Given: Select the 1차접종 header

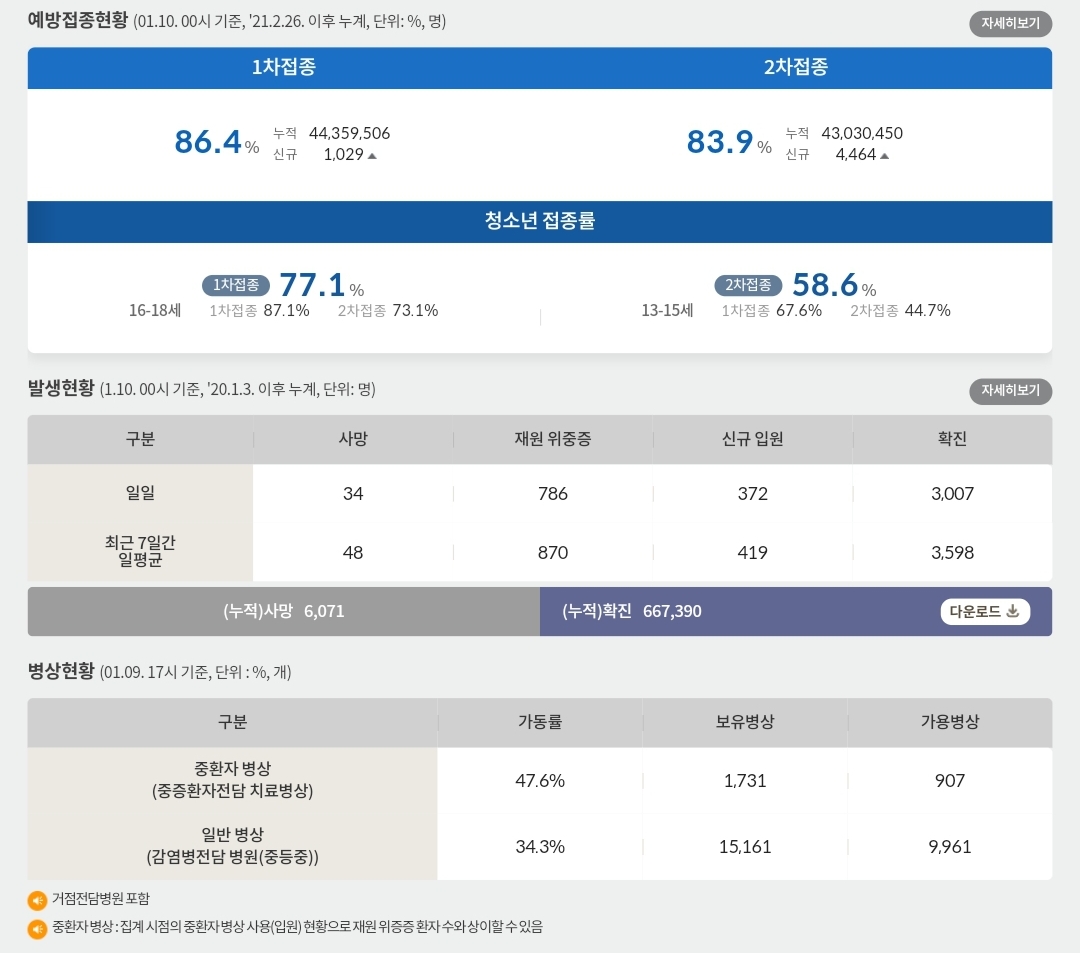Looking at the screenshot, I should pos(284,67).
